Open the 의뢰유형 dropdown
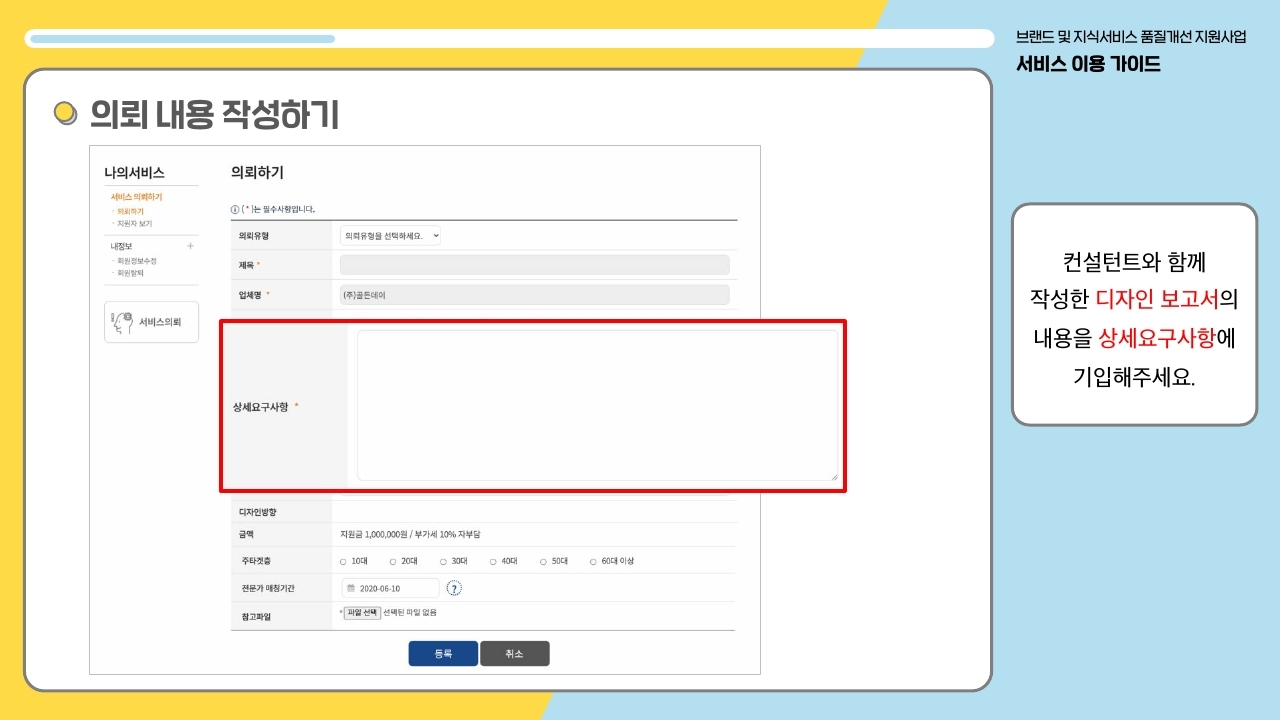The width and height of the screenshot is (1280, 720). pos(390,236)
